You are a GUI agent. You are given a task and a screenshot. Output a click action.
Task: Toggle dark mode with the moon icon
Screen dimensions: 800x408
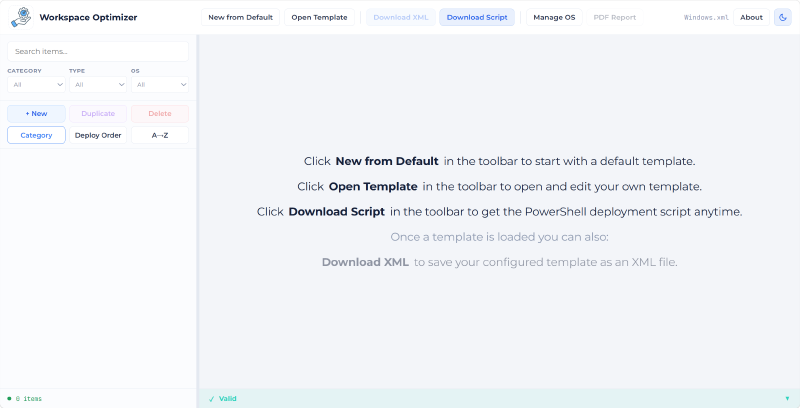(783, 17)
